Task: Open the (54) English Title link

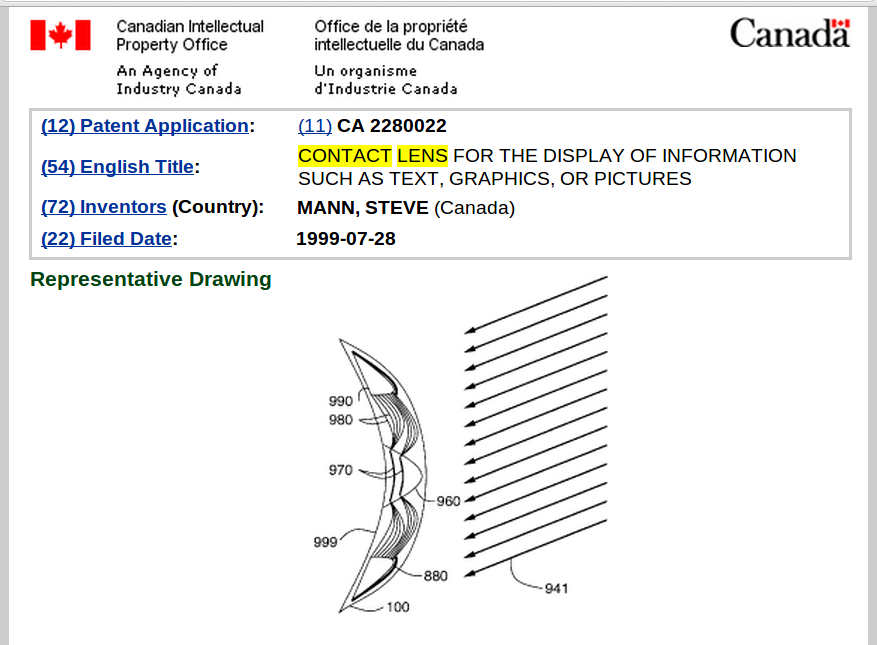Action: point(117,167)
